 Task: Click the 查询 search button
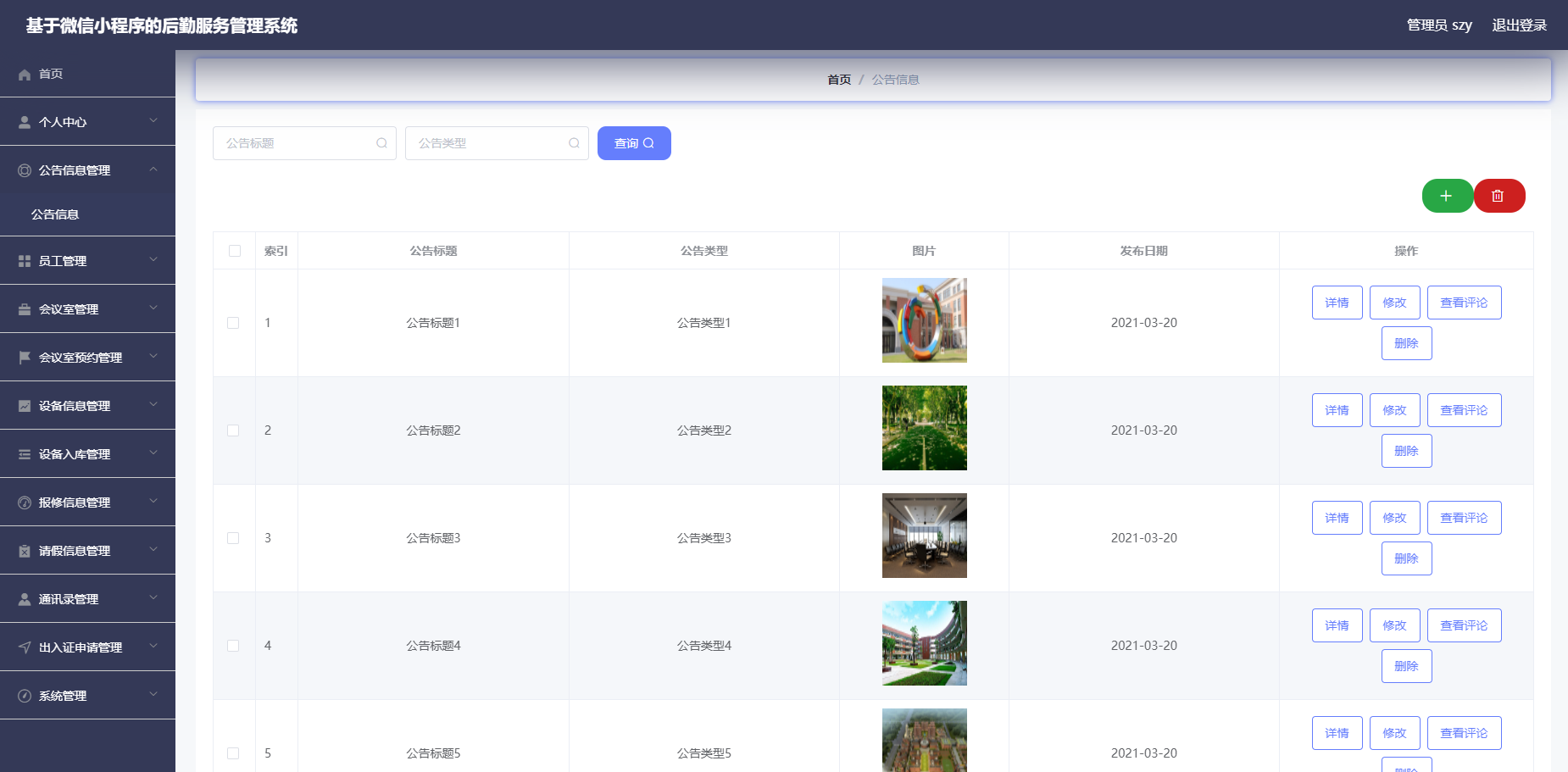click(x=634, y=143)
